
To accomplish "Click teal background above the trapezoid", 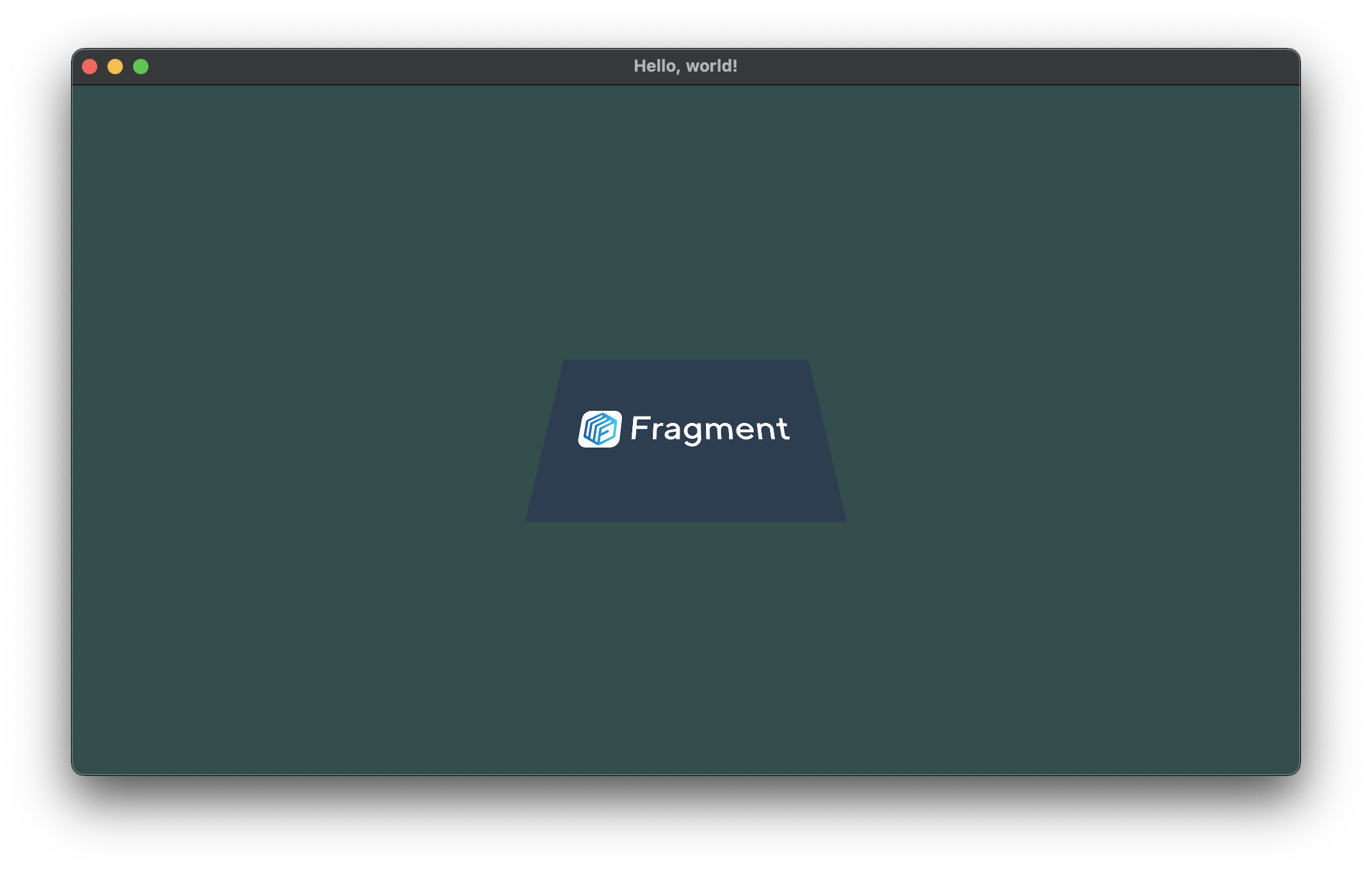I will point(685,224).
